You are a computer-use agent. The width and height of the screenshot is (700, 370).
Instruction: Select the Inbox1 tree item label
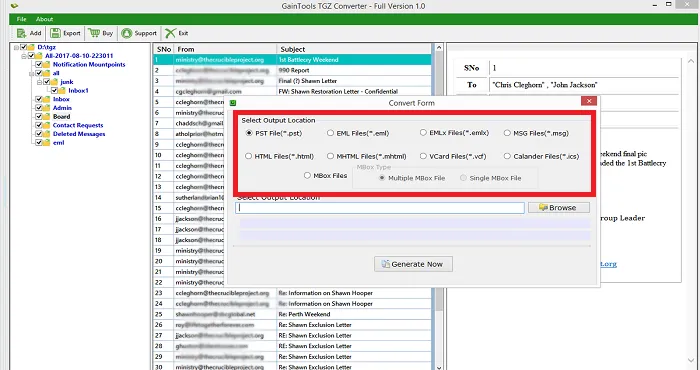pos(79,91)
